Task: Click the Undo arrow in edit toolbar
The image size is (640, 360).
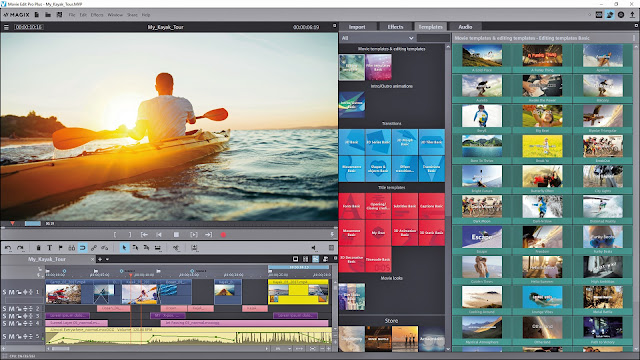Action: click(x=8, y=248)
